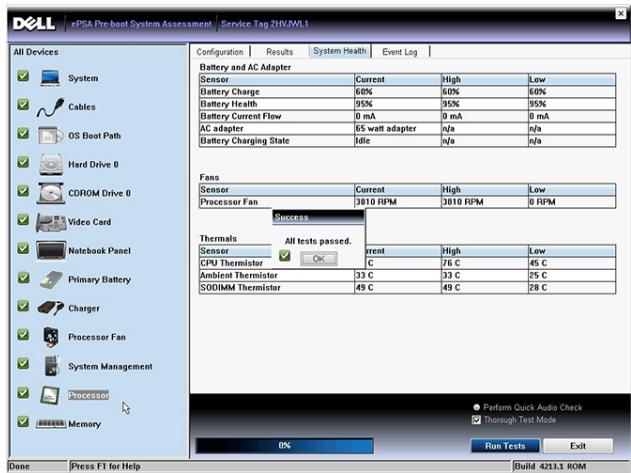631x473 pixels.
Task: Uncheck the System Management checkbox
Action: pos(23,364)
